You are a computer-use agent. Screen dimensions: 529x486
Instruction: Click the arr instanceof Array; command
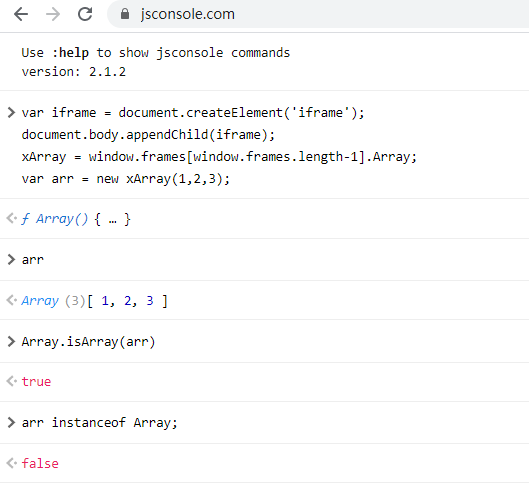[x=100, y=423]
